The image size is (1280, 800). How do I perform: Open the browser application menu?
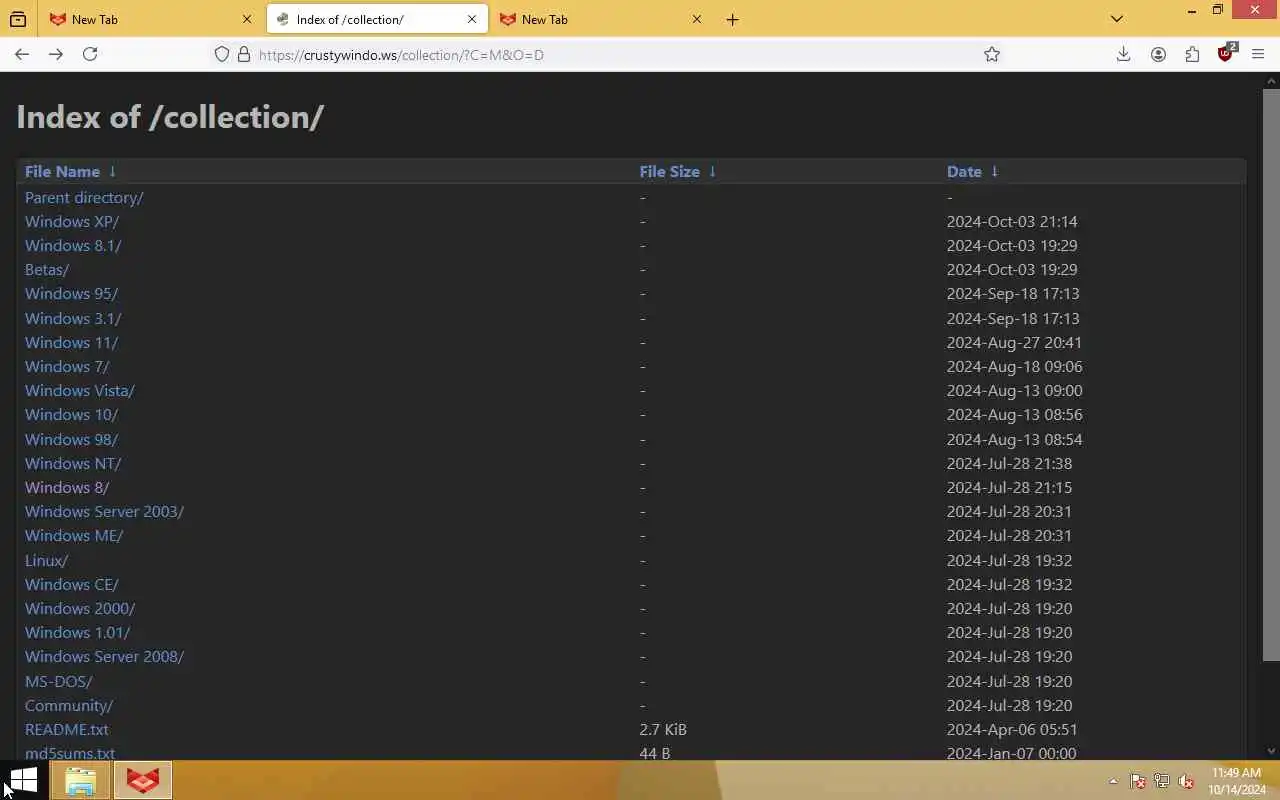(1258, 55)
